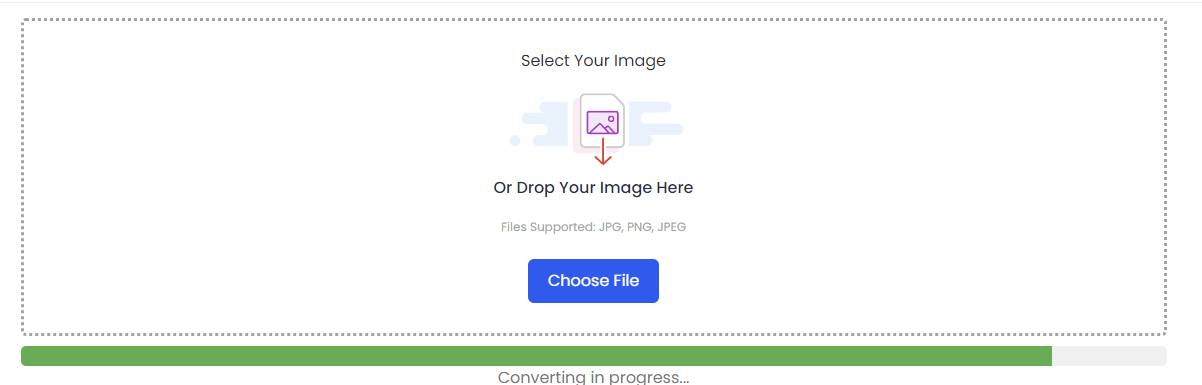Click the grey unfilled end of progress bar
1202x385 pixels.
[x=1109, y=356]
